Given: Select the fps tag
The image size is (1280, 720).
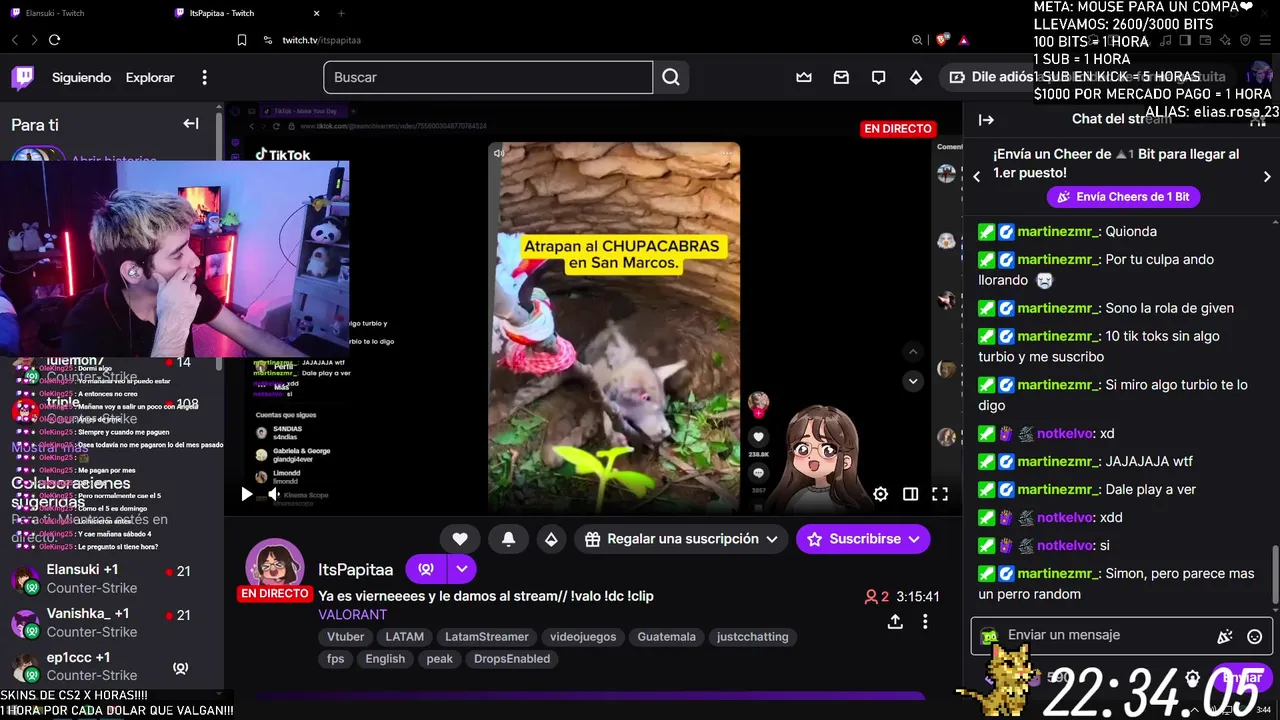Looking at the screenshot, I should (x=336, y=659).
